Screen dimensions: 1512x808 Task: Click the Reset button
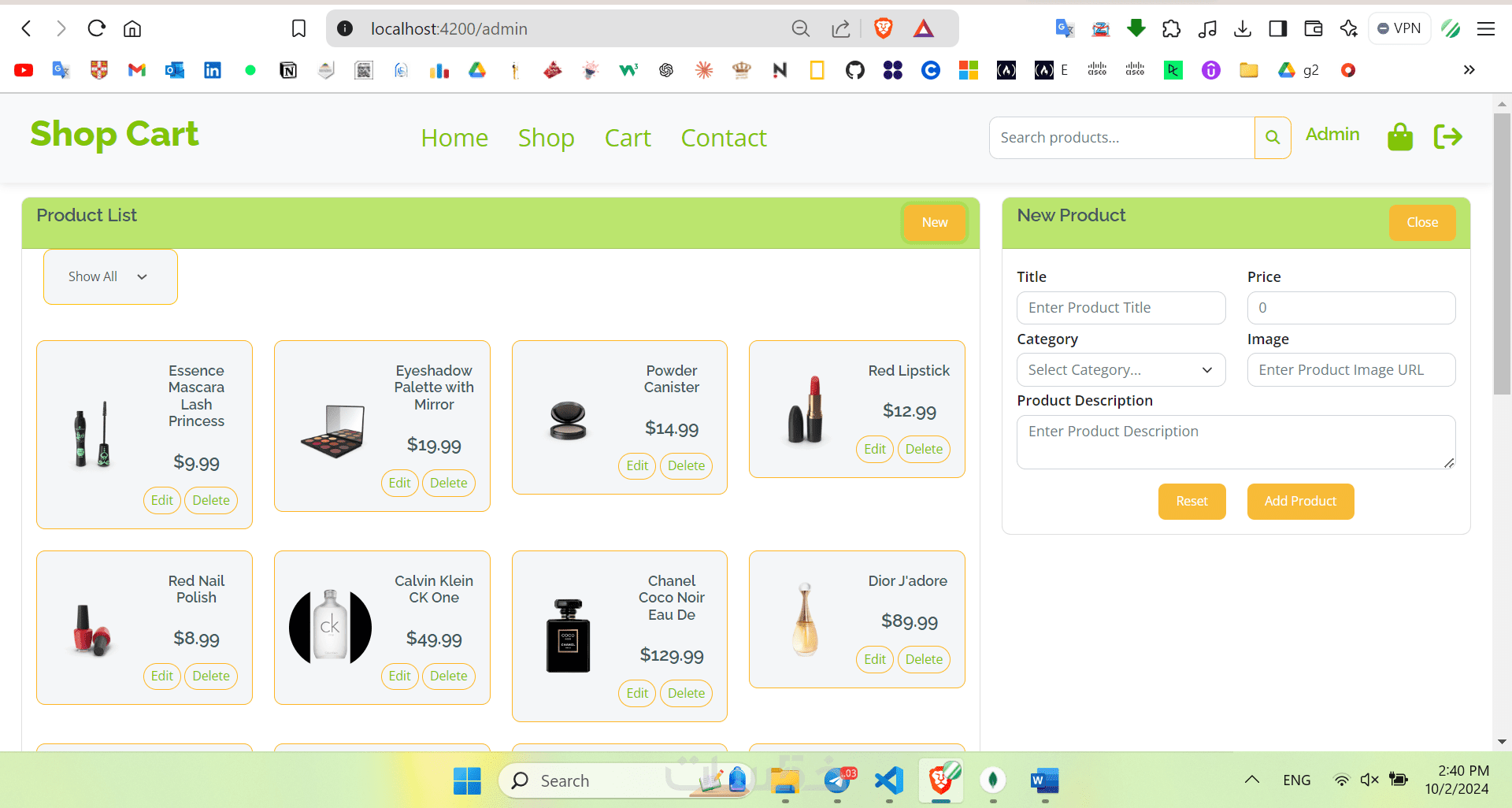pyautogui.click(x=1191, y=502)
